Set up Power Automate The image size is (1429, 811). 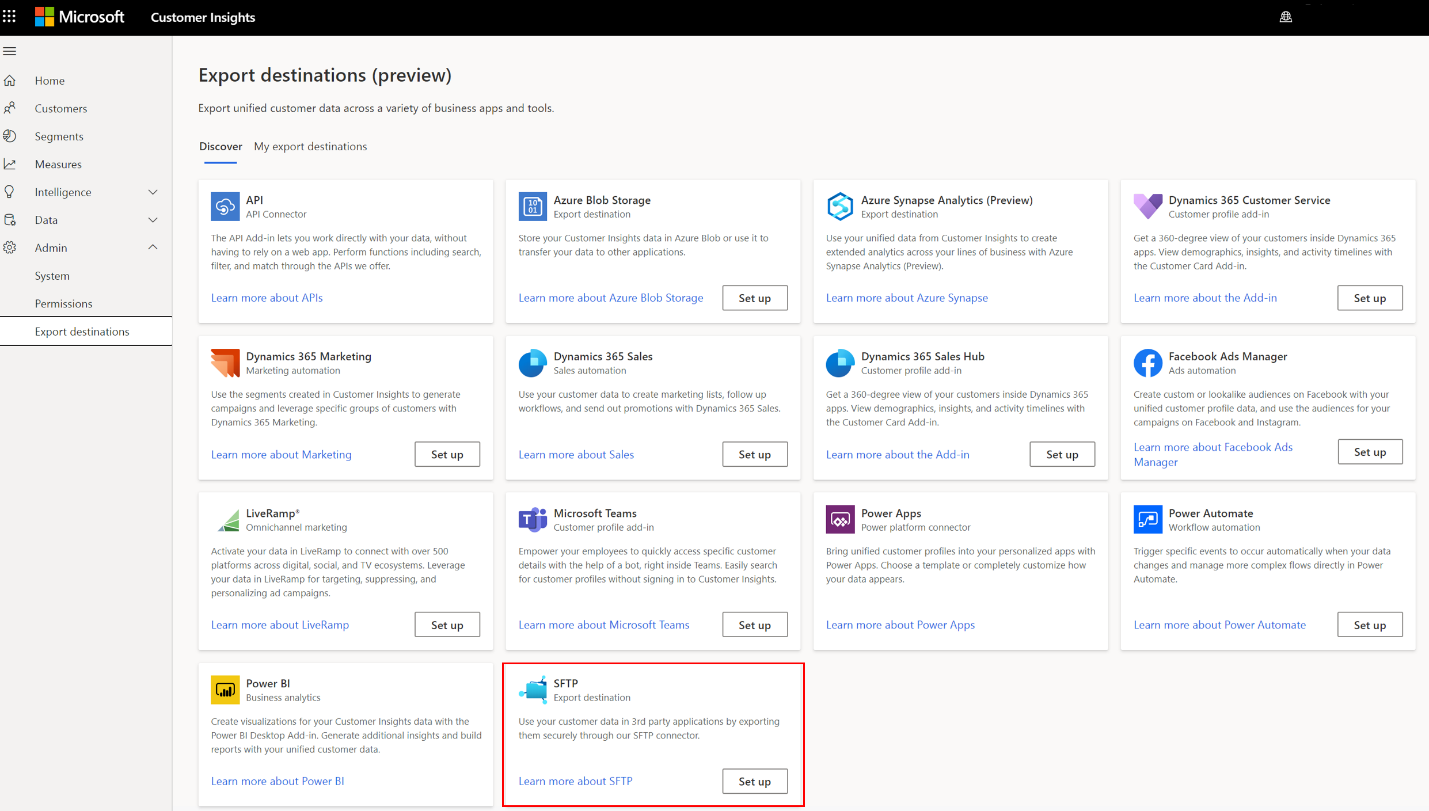click(1370, 625)
